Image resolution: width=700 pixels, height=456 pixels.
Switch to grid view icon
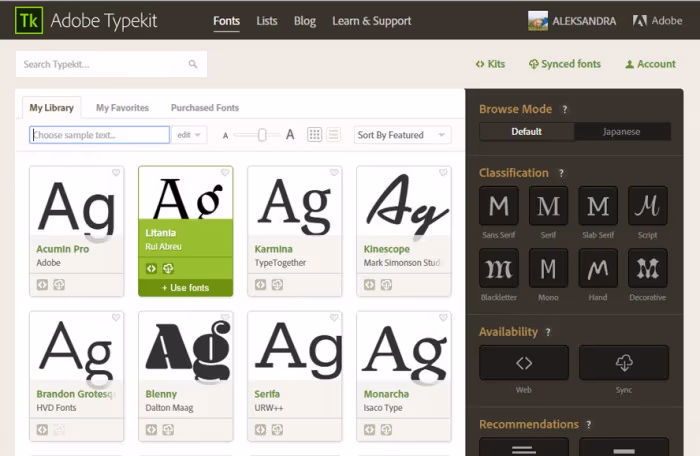314,134
